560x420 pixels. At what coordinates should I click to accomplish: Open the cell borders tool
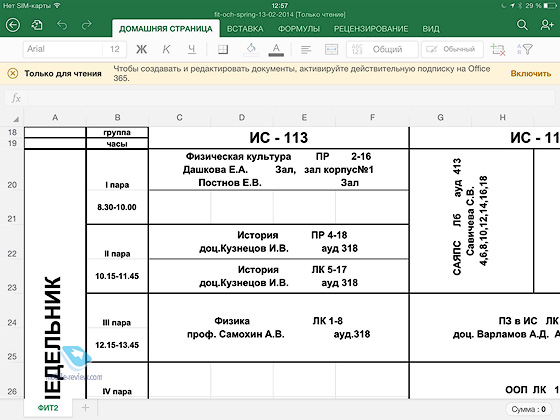(223, 49)
